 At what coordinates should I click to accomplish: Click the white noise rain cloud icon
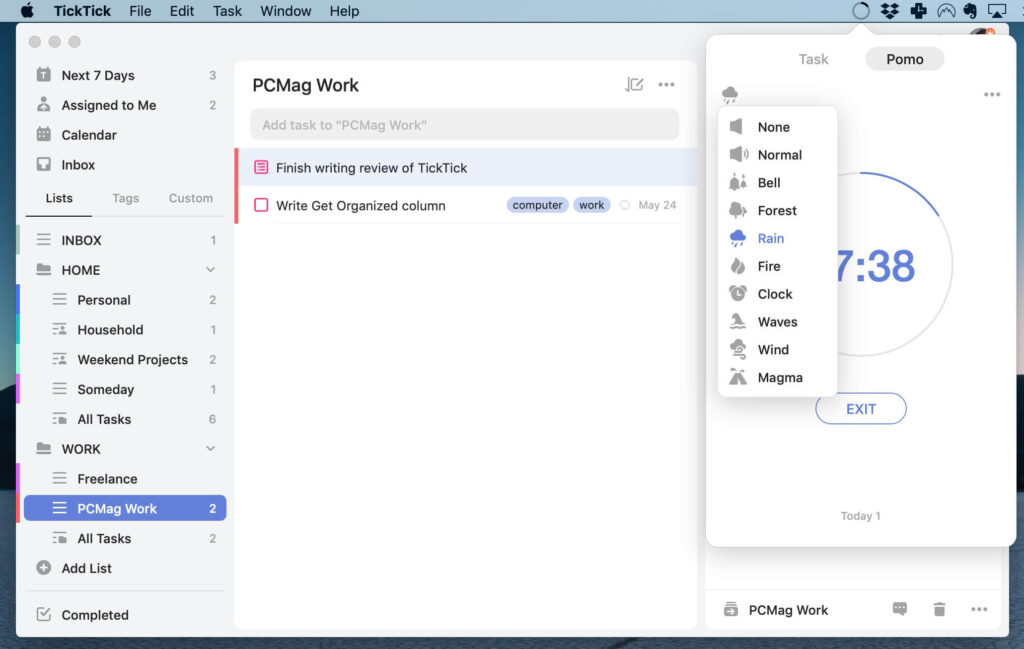point(729,95)
